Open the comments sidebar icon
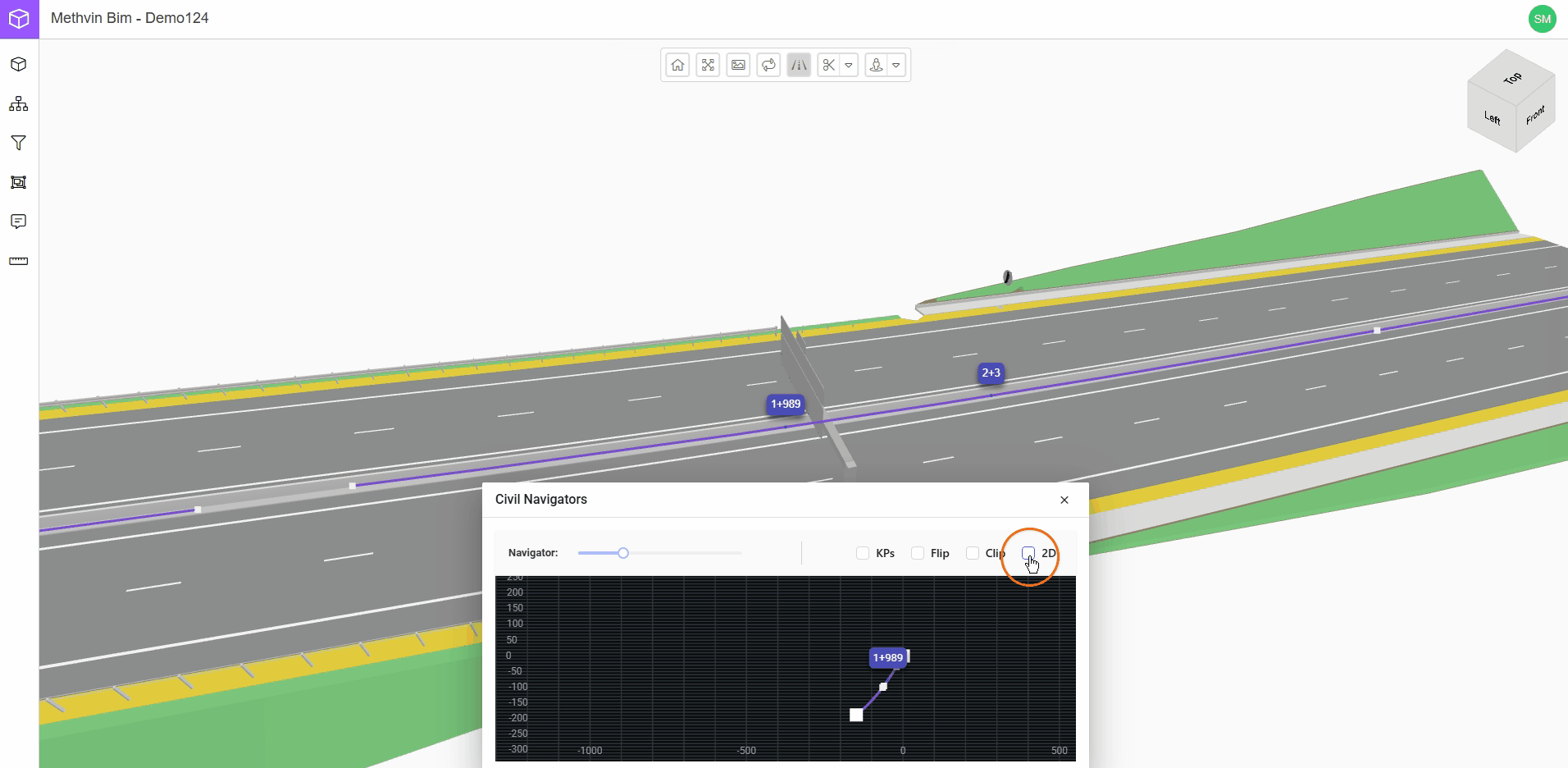The image size is (1568, 768). (x=19, y=222)
